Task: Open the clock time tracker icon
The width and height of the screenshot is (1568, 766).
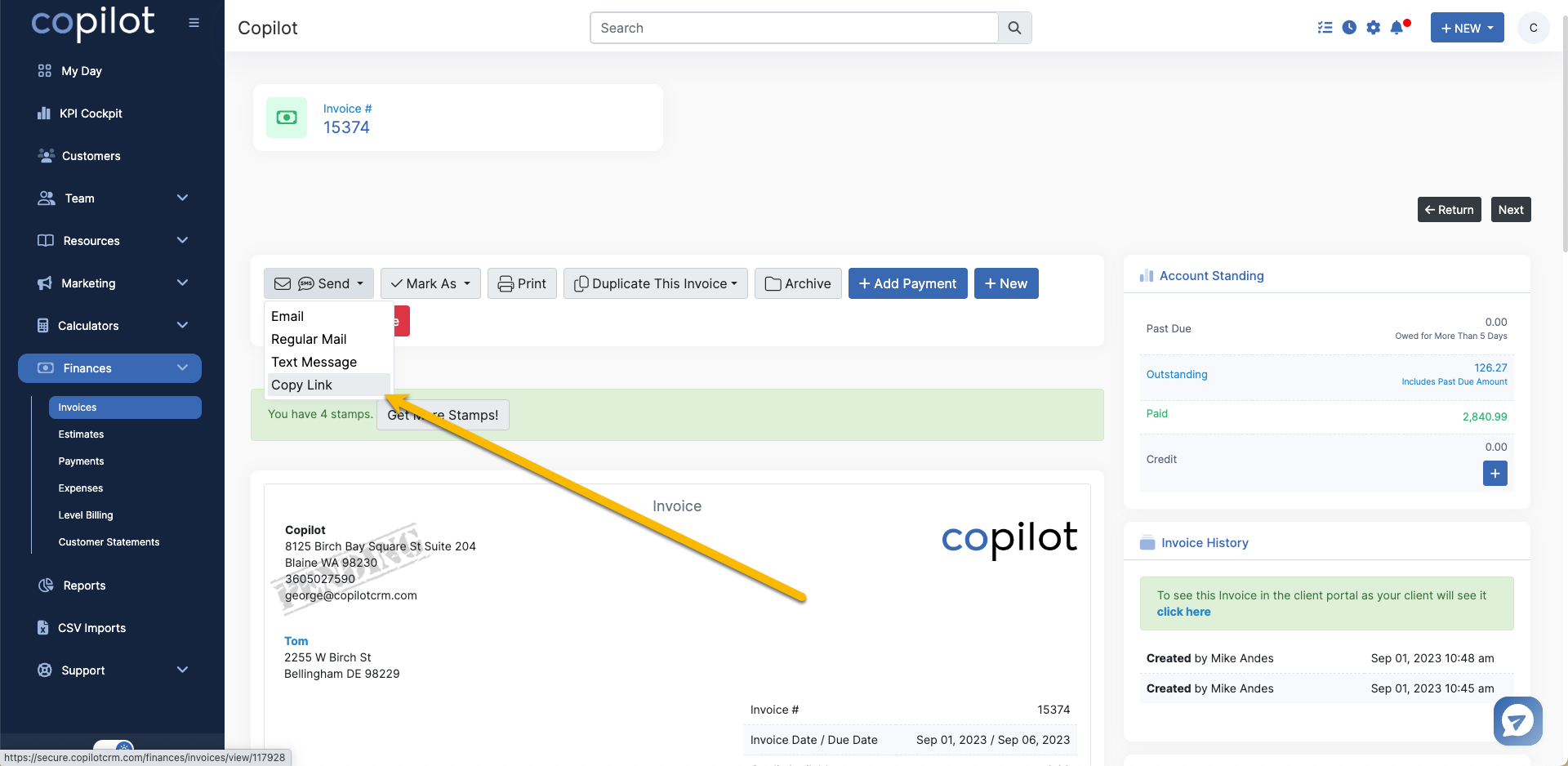Action: click(1349, 28)
